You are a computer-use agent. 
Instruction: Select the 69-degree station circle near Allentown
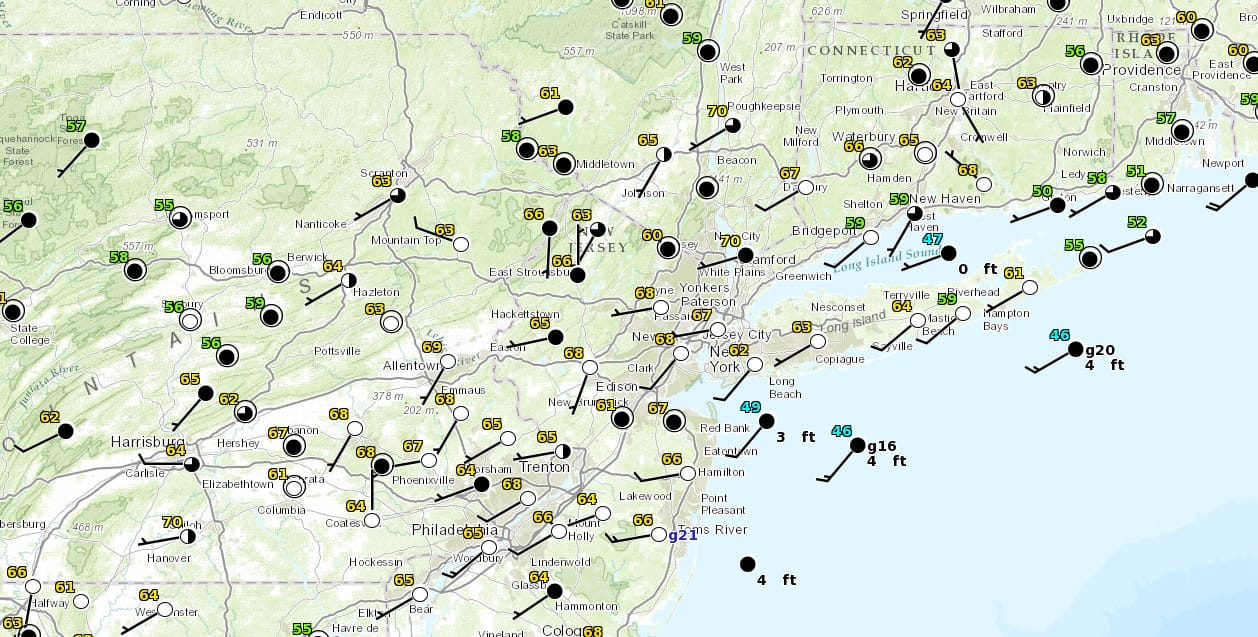click(x=447, y=361)
